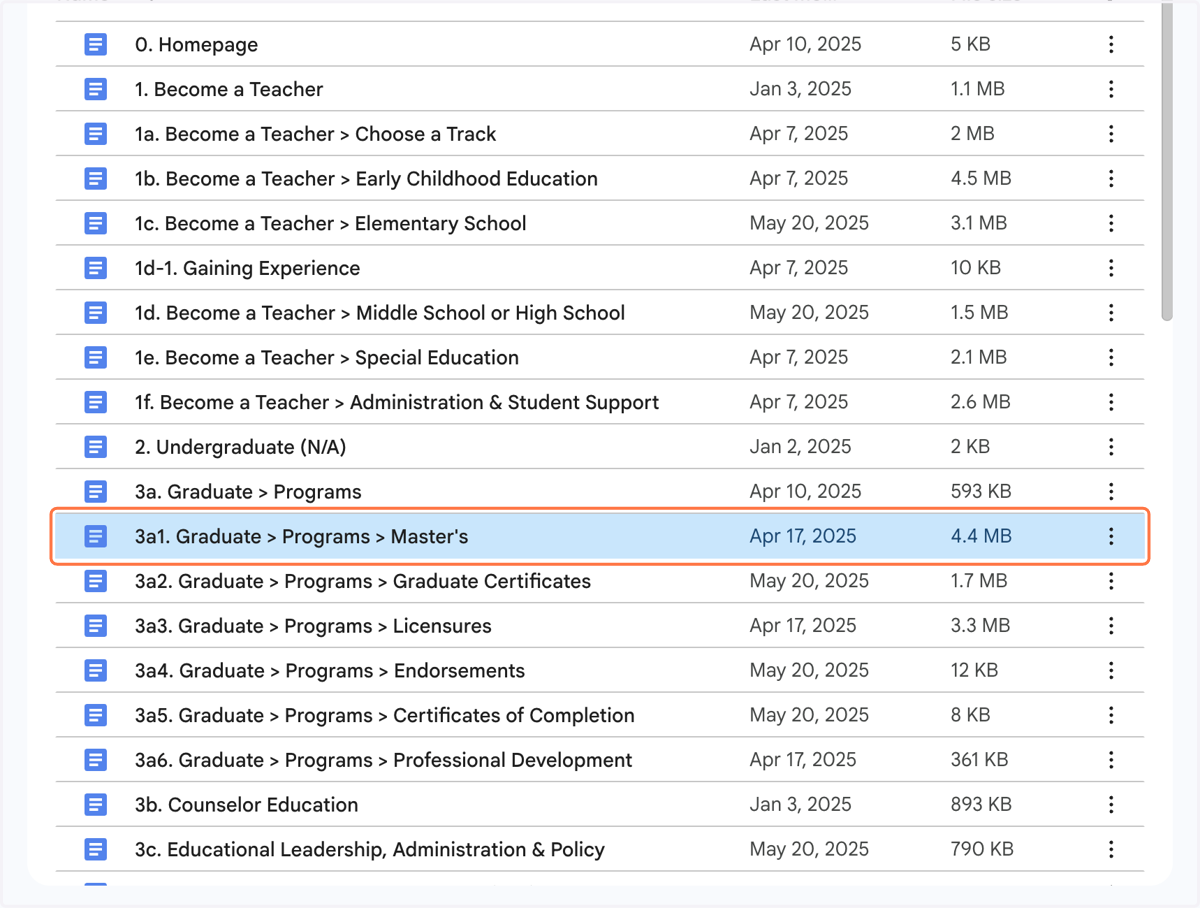Viewport: 1200px width, 908px height.
Task: Open more options for 3c. Educational Leadership
Action: [x=1111, y=850]
